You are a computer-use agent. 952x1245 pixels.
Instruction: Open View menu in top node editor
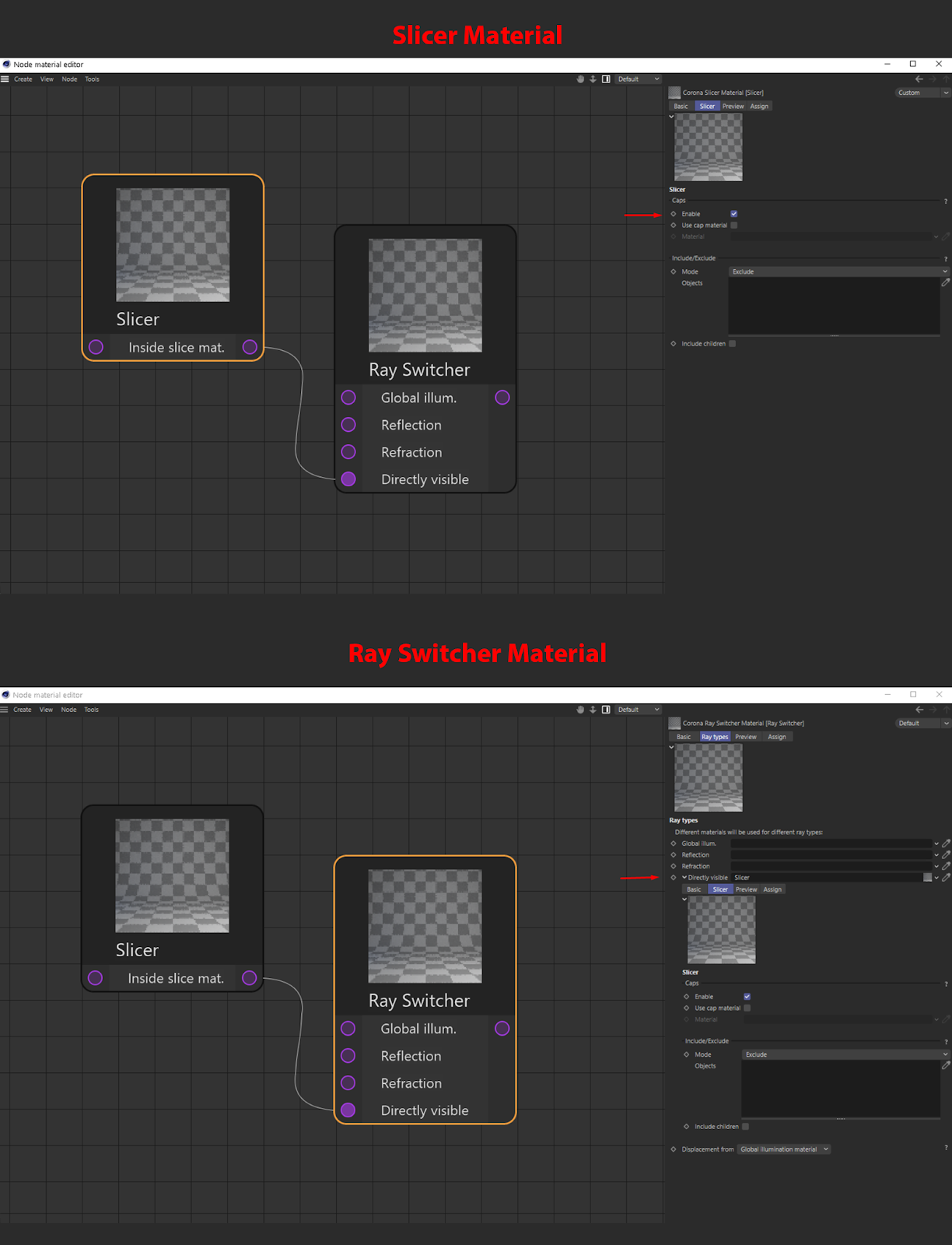pyautogui.click(x=47, y=79)
